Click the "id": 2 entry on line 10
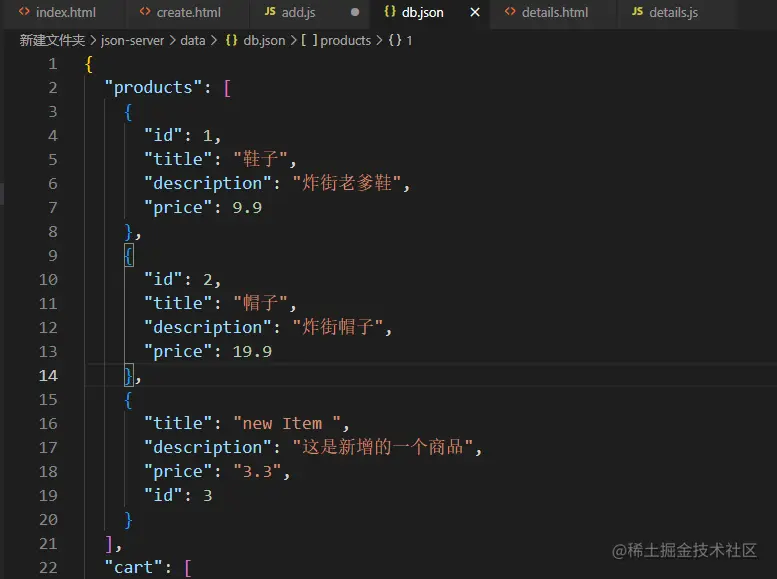The height and width of the screenshot is (579, 777). click(x=178, y=280)
